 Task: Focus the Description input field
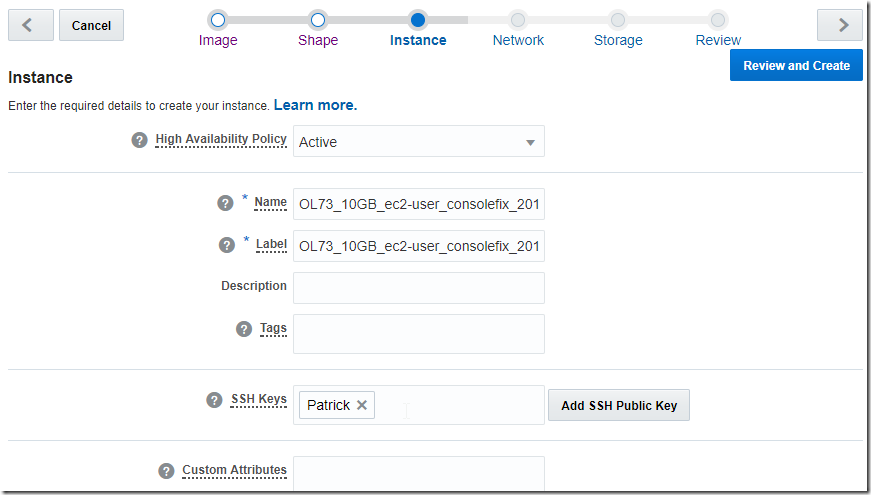point(419,288)
